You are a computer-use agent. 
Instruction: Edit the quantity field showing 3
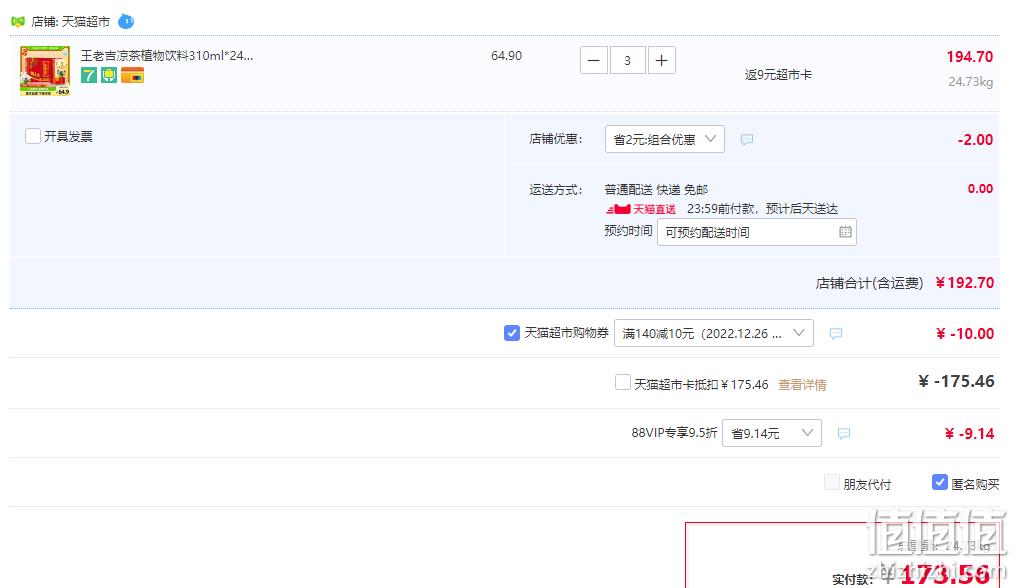coord(627,60)
